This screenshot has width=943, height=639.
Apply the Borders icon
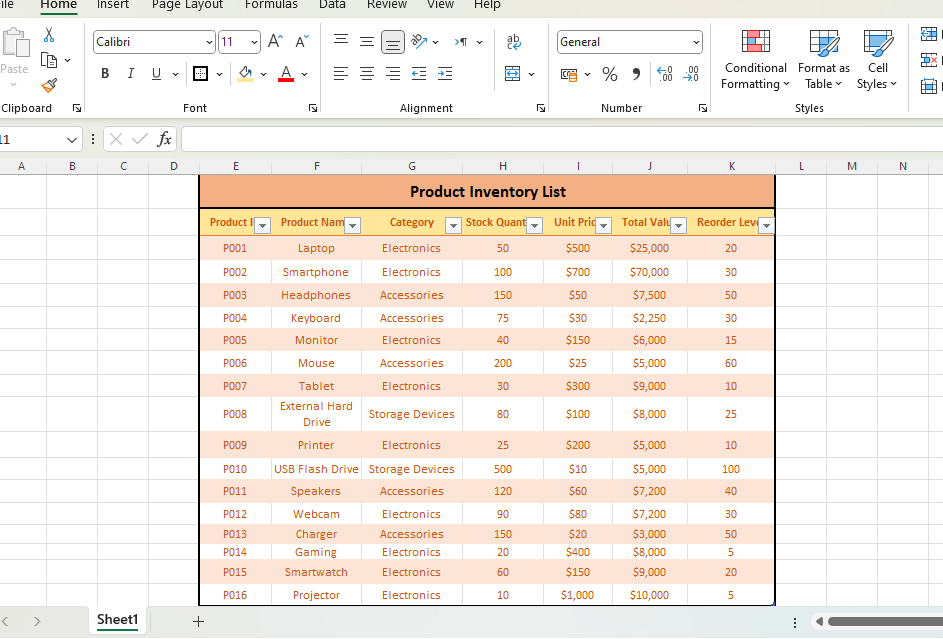pyautogui.click(x=200, y=74)
